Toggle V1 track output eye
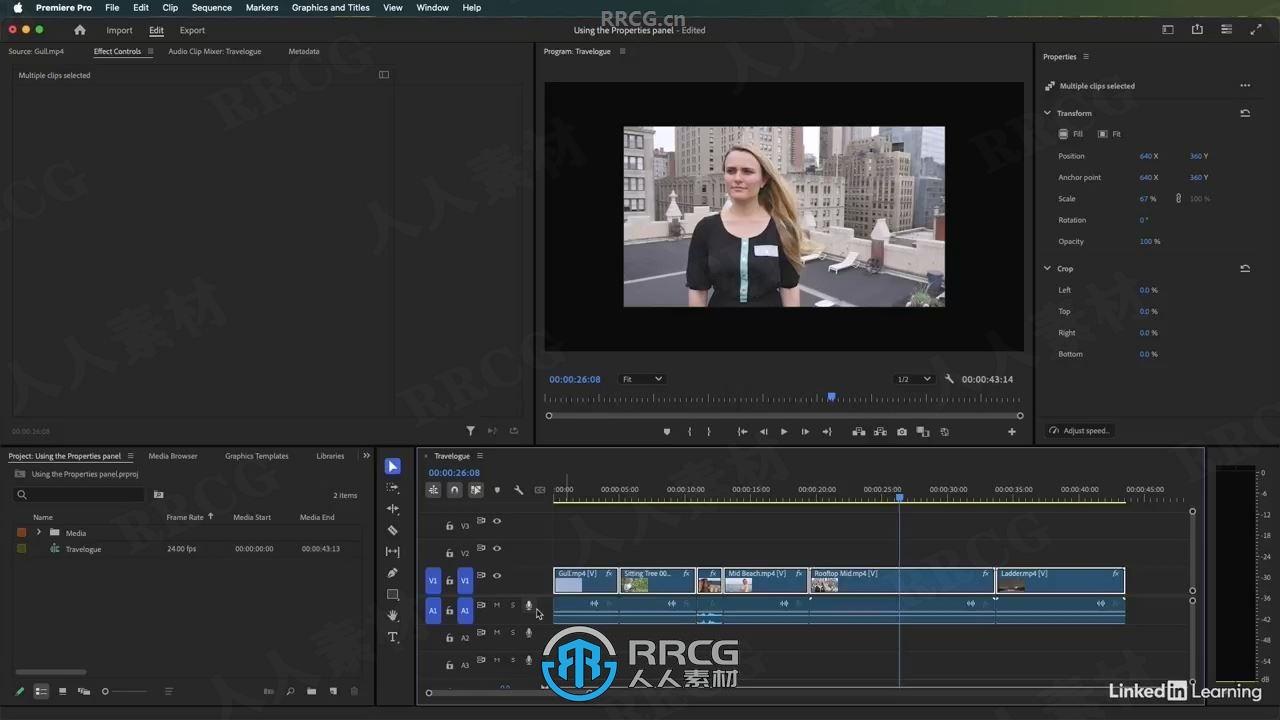Screen dimensions: 1280x720 point(497,575)
